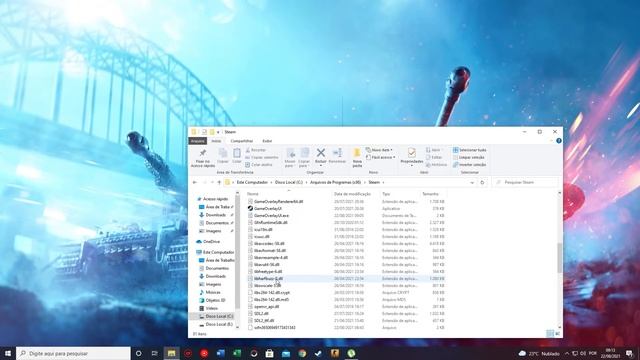
Task: Show hidden system tray icons
Action: click(567, 353)
